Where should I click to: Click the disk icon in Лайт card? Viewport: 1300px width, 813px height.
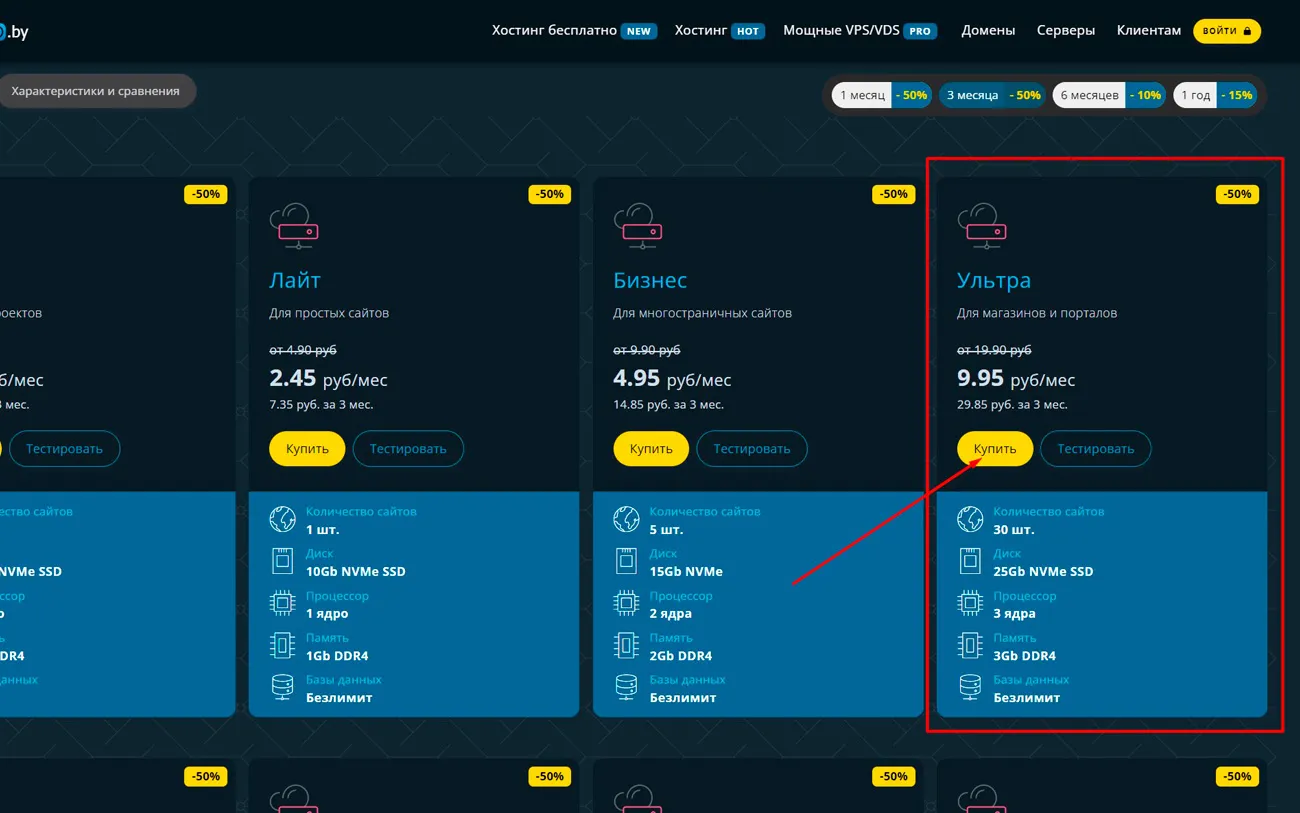[283, 561]
